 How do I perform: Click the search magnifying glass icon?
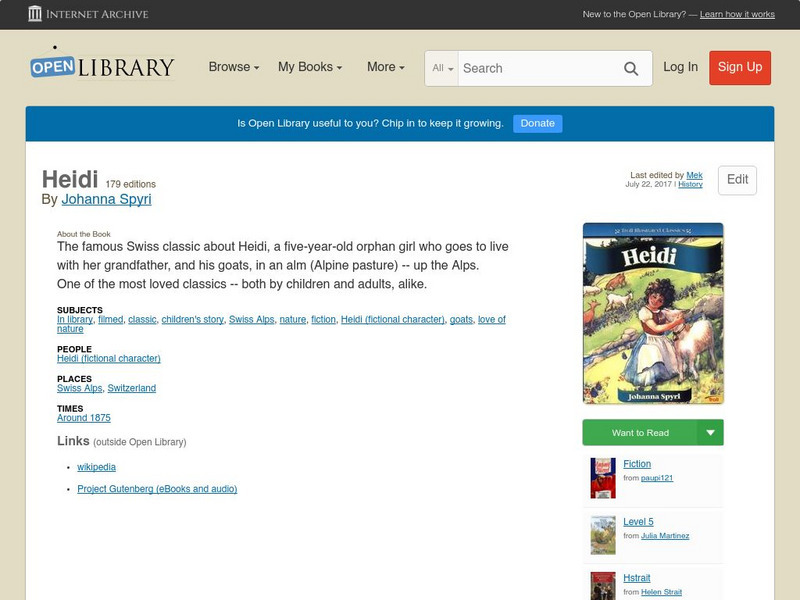(631, 68)
